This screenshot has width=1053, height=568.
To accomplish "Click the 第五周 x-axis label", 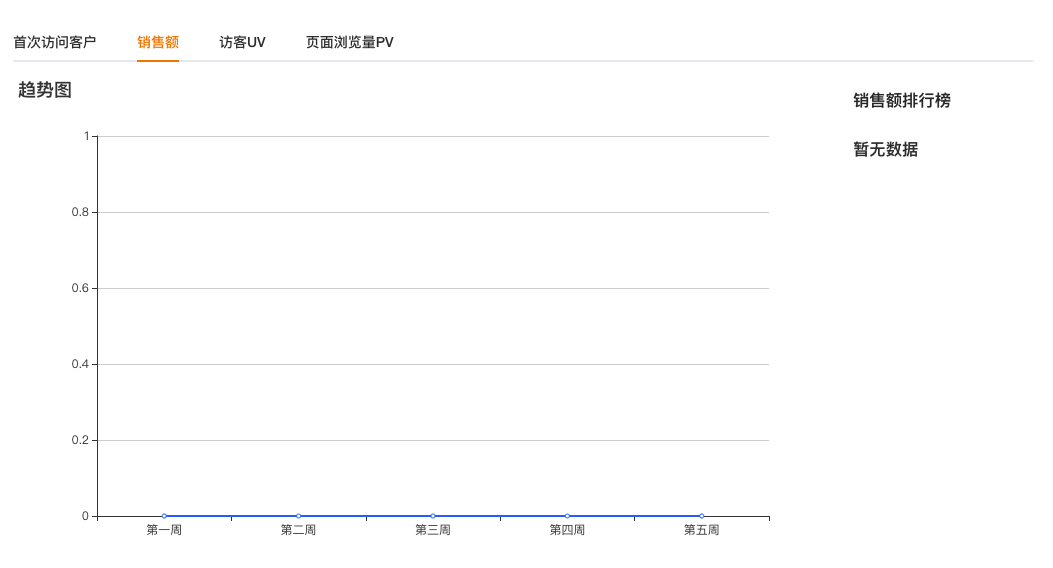I will 701,530.
